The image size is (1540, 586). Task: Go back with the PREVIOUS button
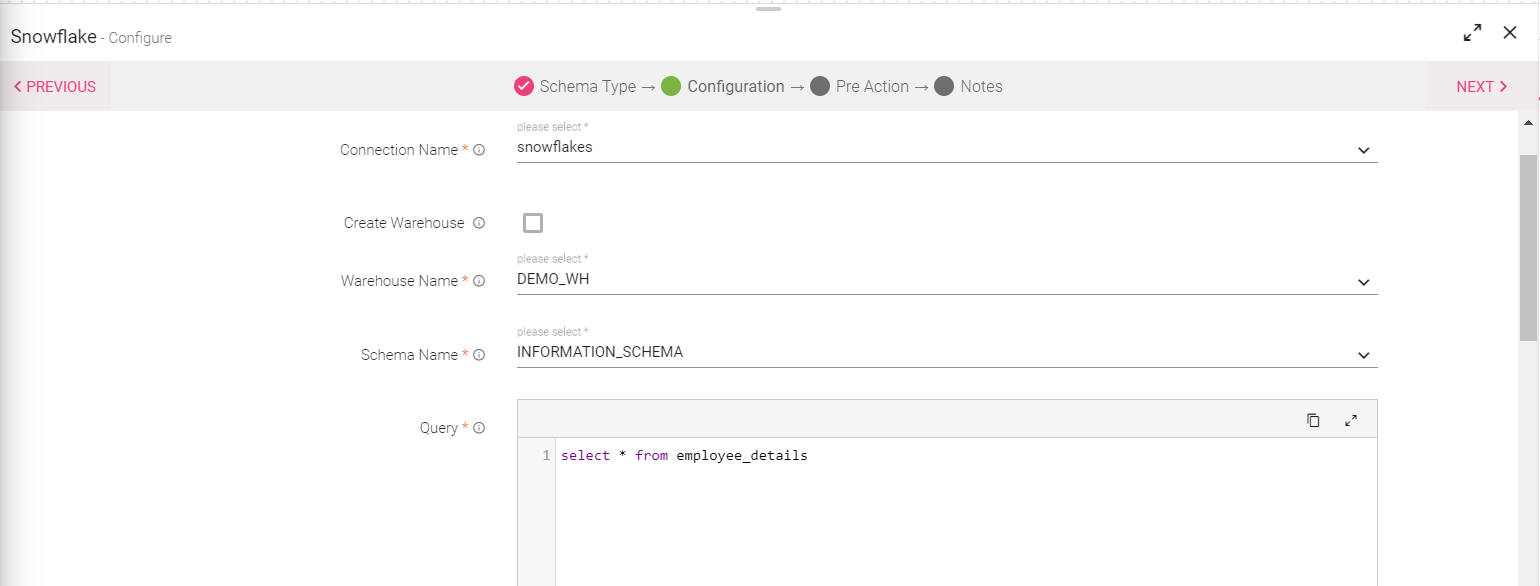(x=55, y=87)
